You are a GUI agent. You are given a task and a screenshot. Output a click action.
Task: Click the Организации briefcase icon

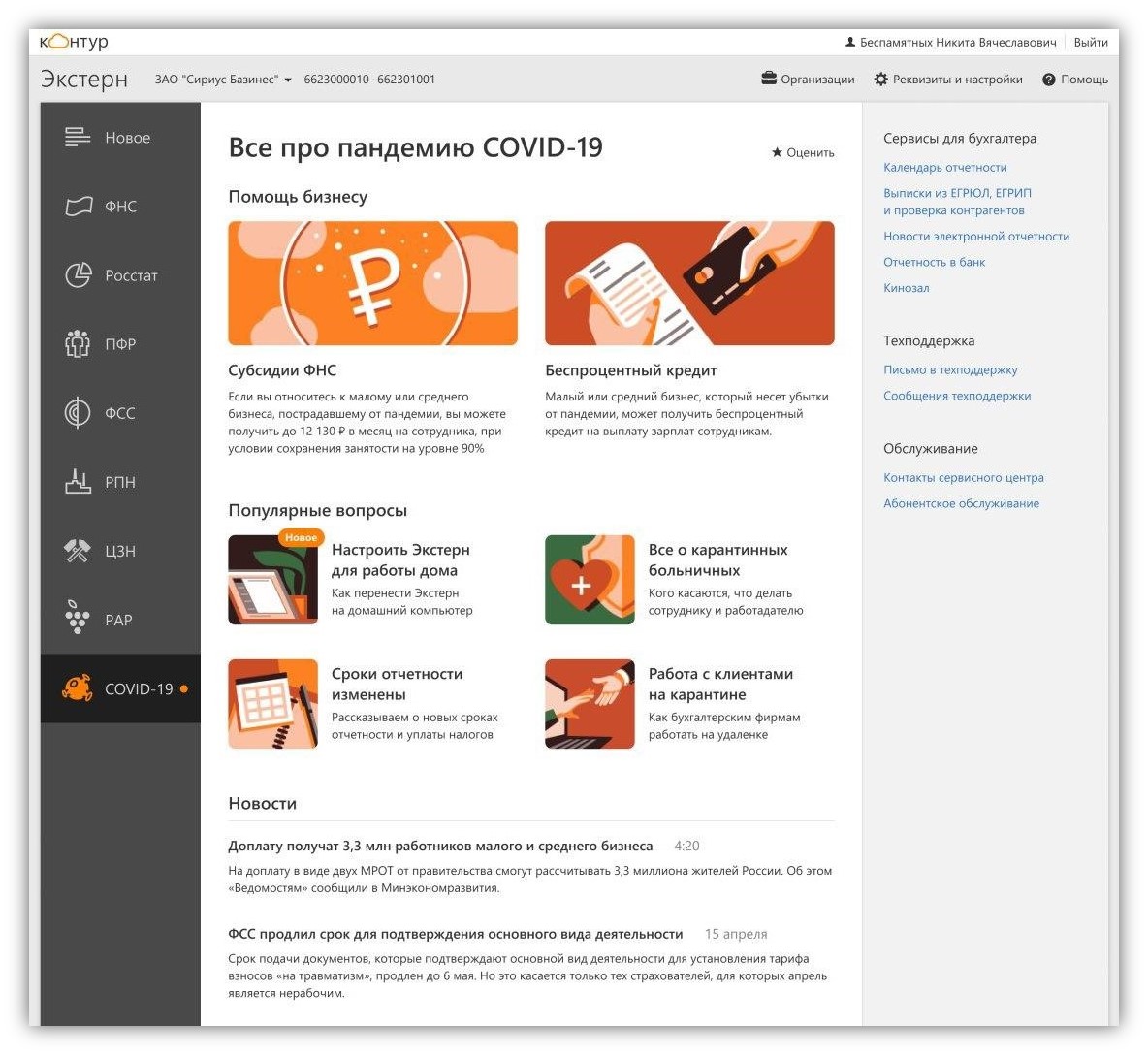pos(769,79)
